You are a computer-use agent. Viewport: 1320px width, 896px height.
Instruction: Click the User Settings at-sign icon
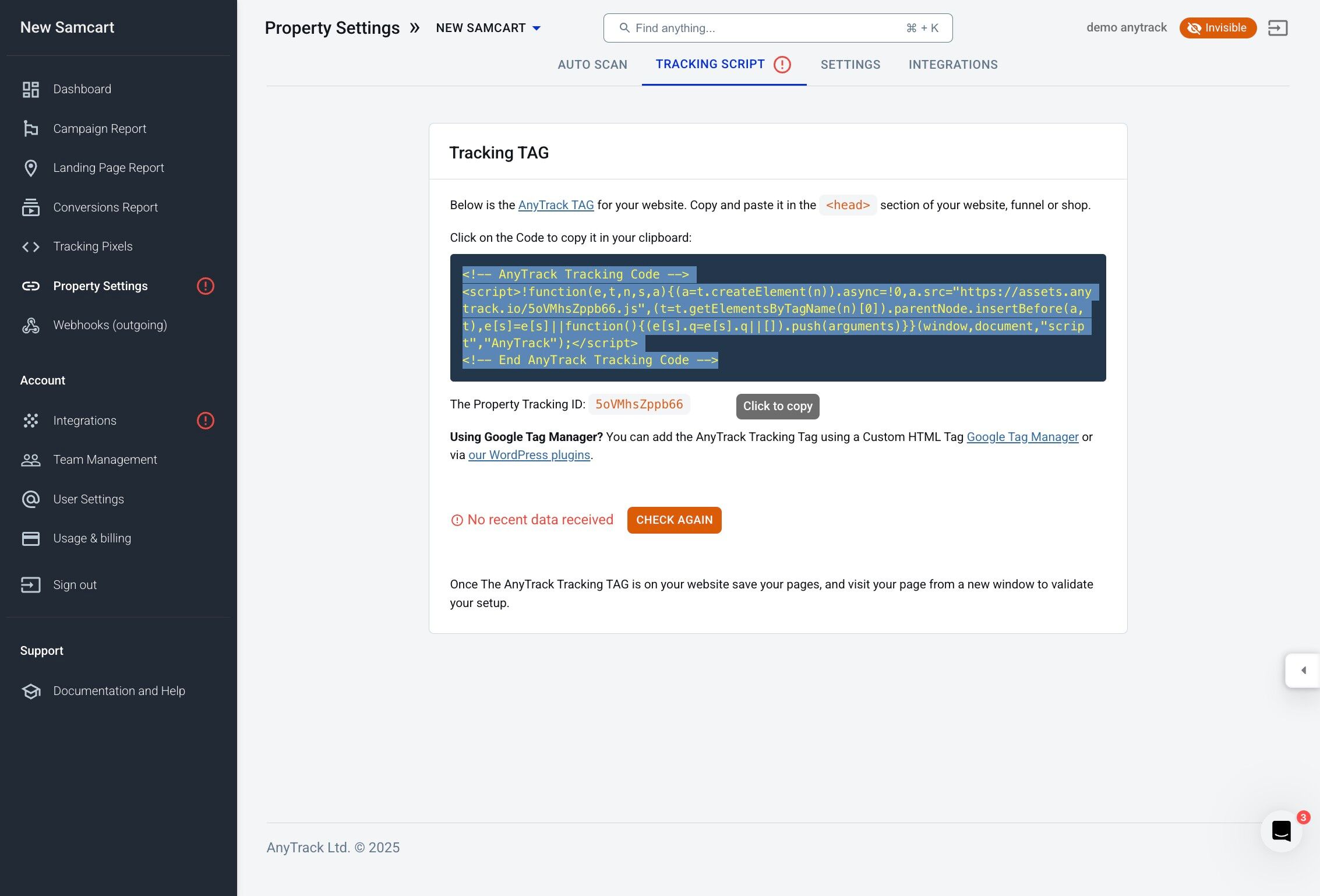point(30,499)
